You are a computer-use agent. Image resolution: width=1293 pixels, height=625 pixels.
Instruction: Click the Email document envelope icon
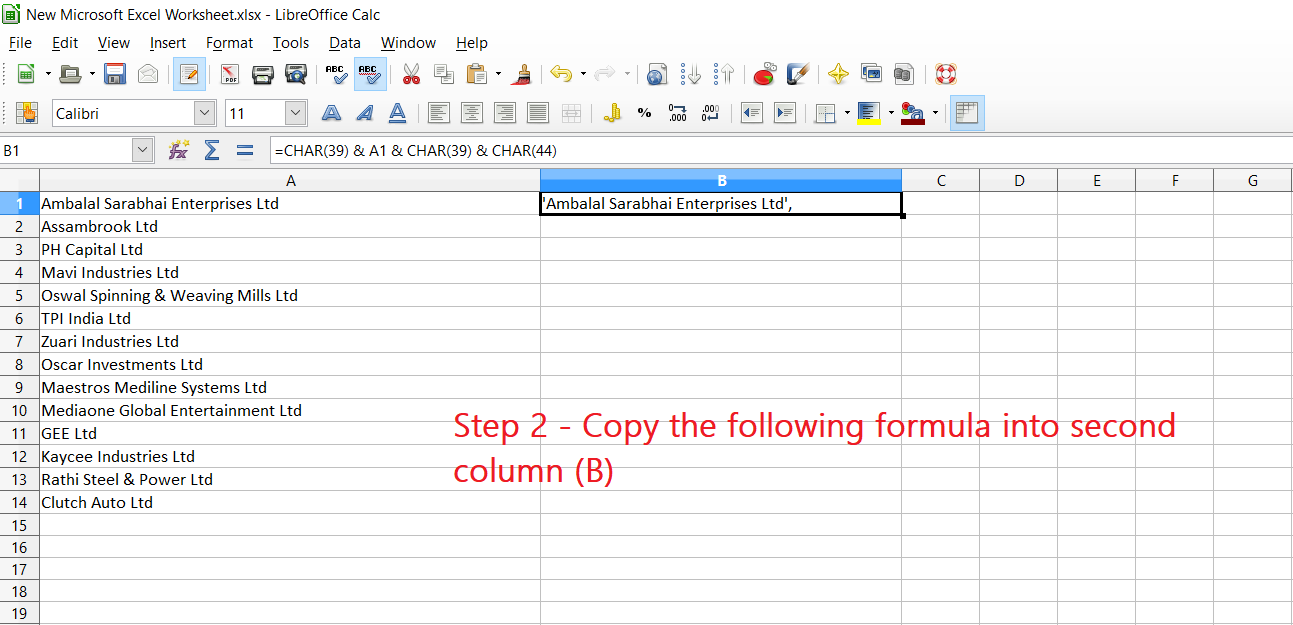[x=148, y=74]
